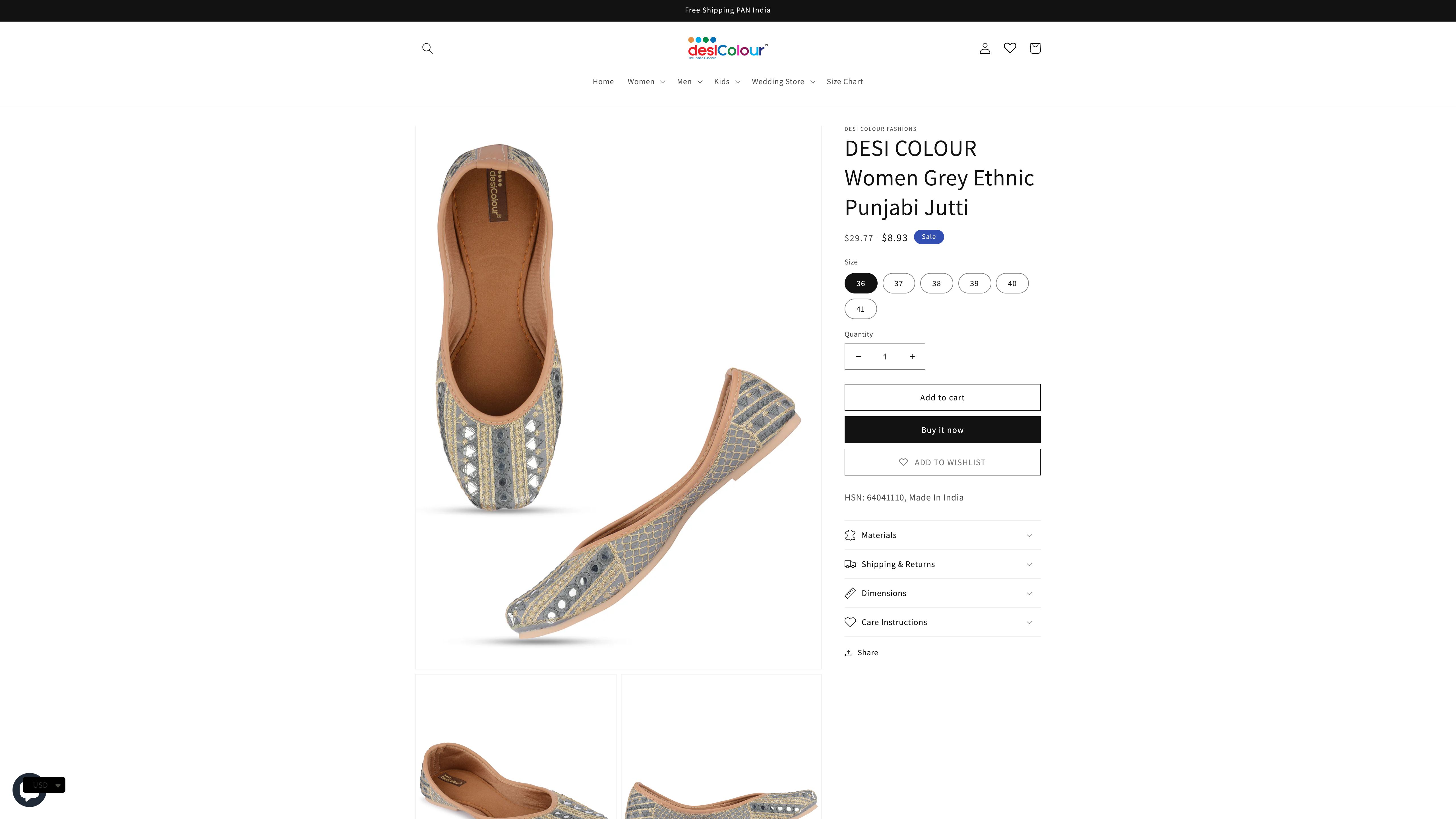Click the desiColour logo
The image size is (1456, 819).
point(727,47)
